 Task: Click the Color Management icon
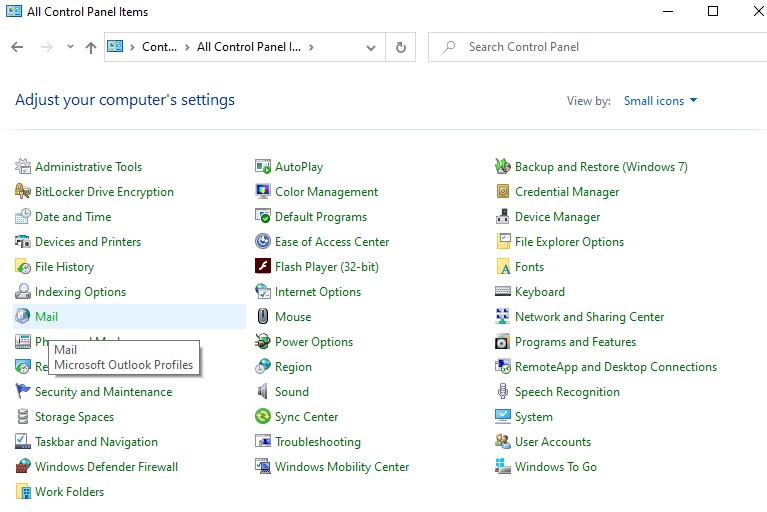[263, 192]
